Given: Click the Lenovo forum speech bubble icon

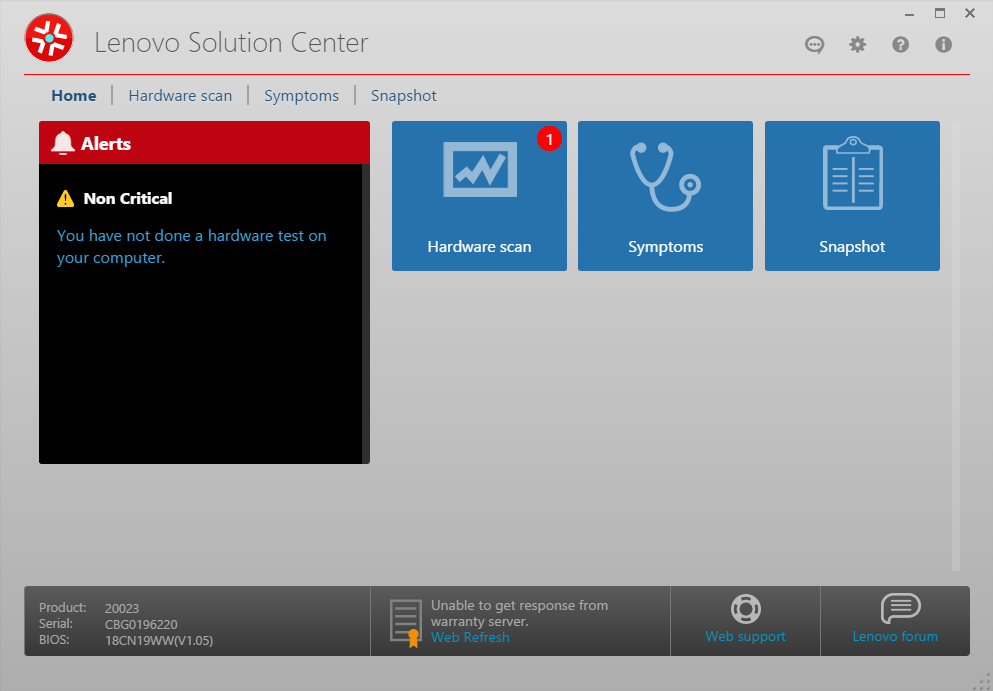Looking at the screenshot, I should coord(901,609).
